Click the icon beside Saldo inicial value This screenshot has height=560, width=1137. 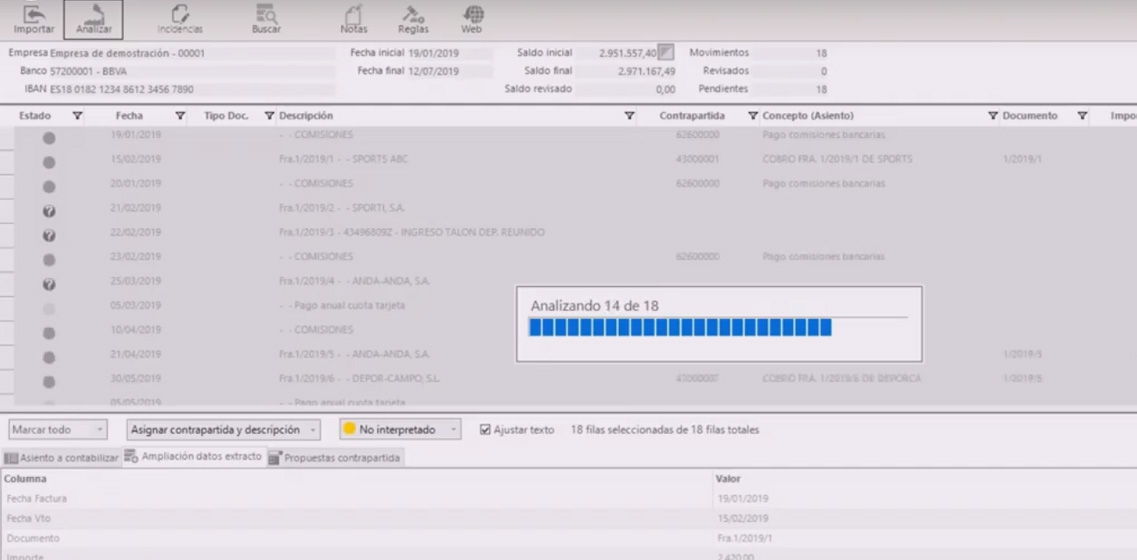(666, 52)
